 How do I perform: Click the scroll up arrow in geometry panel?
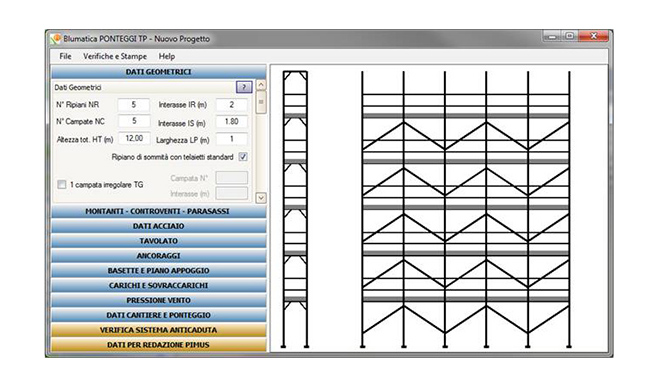click(x=261, y=85)
